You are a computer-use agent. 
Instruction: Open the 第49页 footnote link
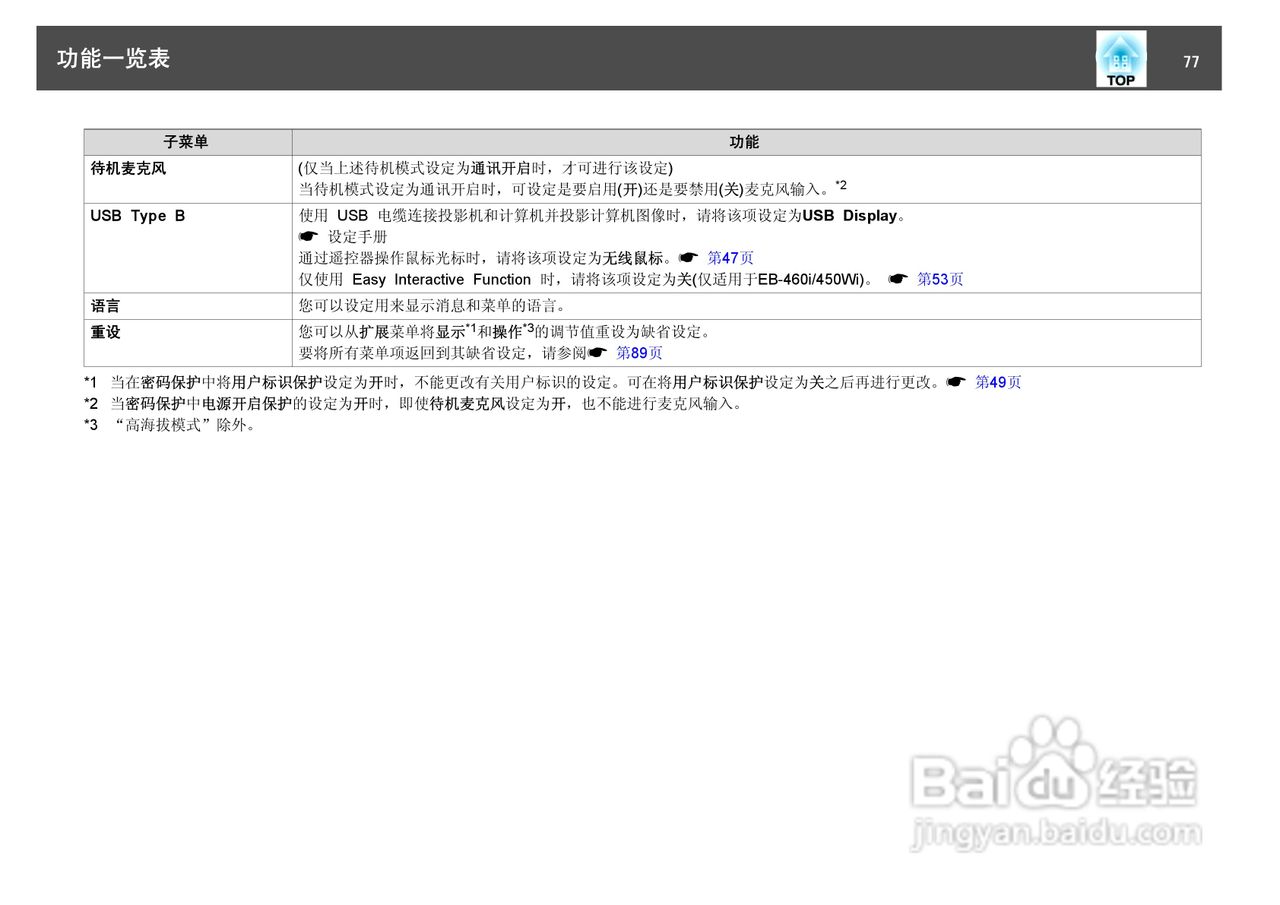(998, 382)
